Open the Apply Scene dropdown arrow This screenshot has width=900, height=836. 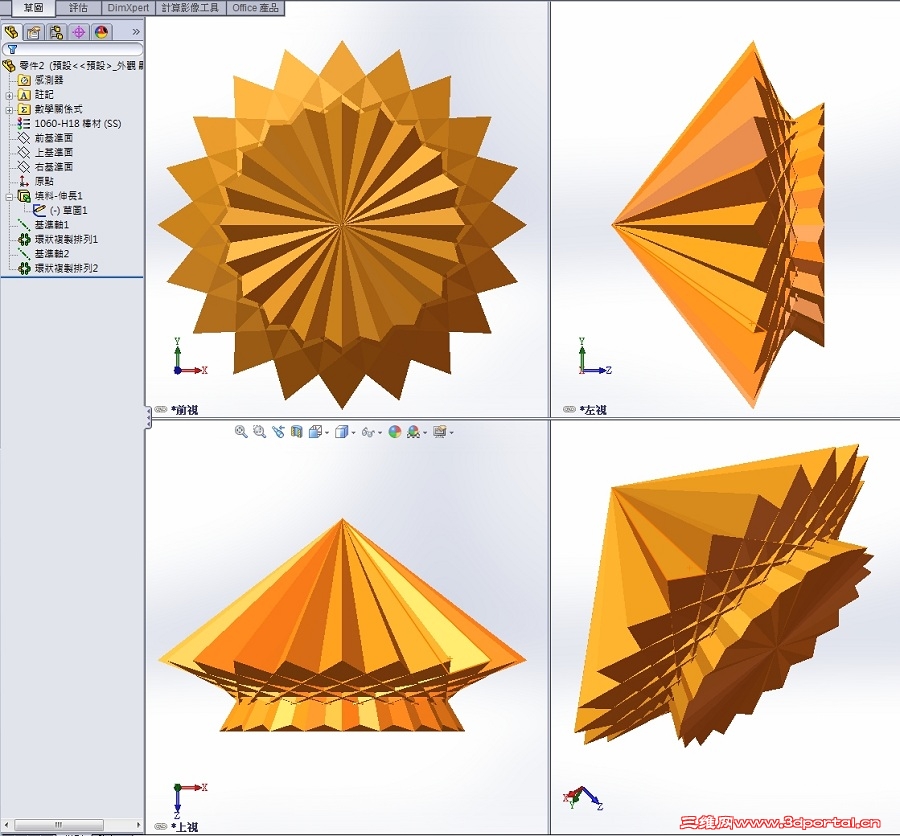click(425, 433)
